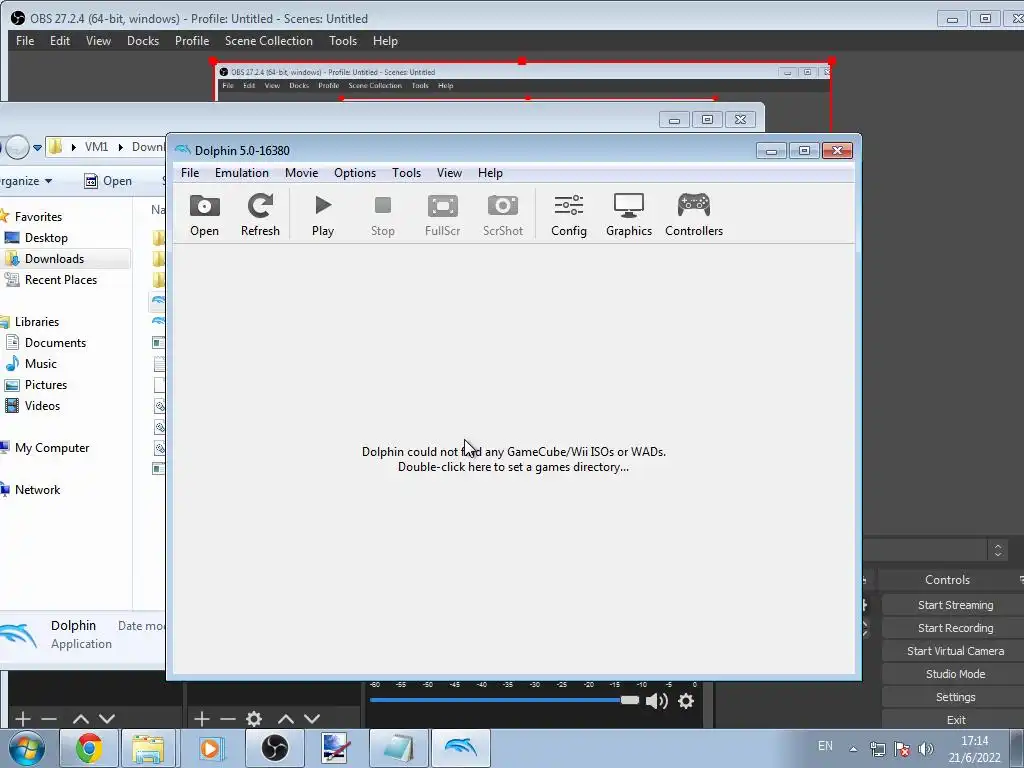
Task: Expand the Organize dropdown in Explorer
Action: [x=26, y=181]
